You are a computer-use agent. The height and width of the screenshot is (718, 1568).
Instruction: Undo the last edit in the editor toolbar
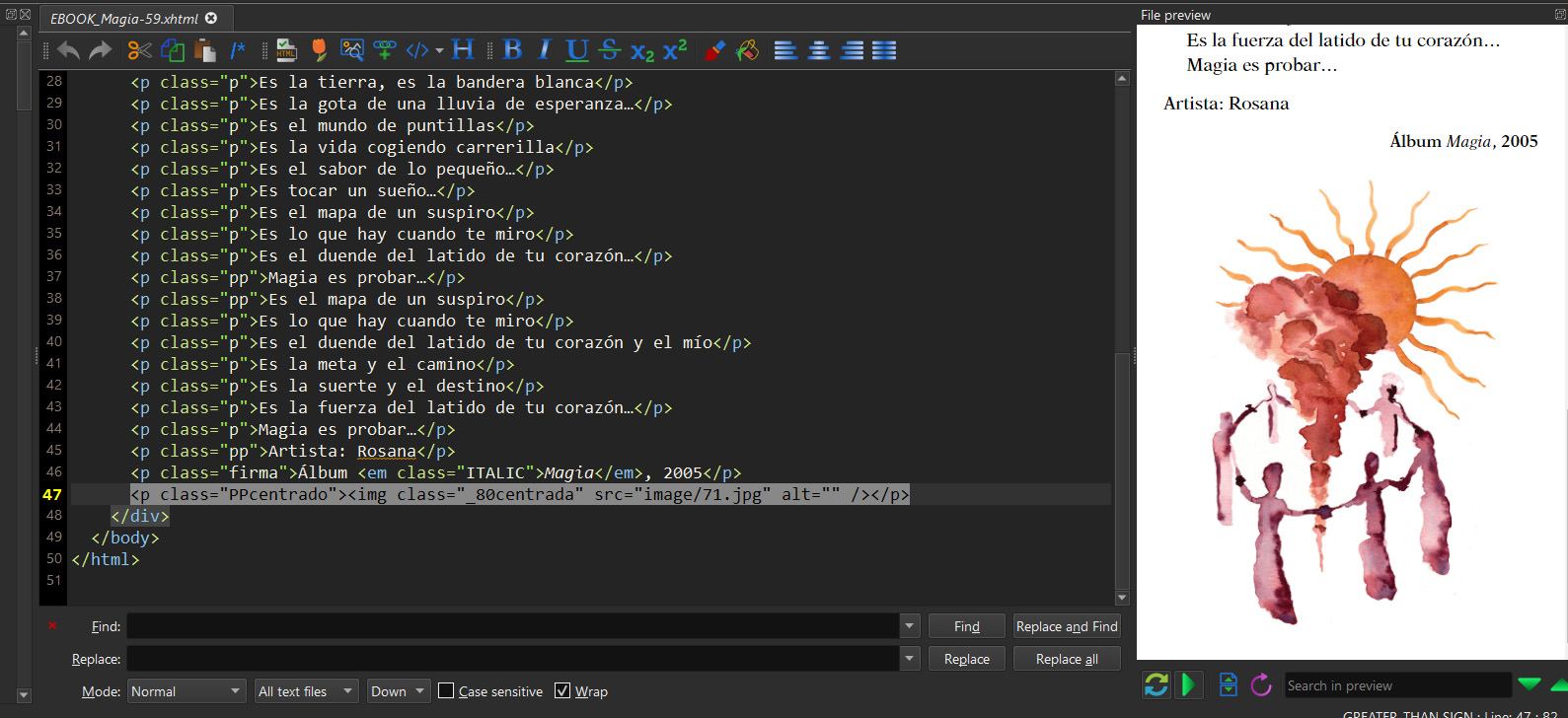[68, 50]
